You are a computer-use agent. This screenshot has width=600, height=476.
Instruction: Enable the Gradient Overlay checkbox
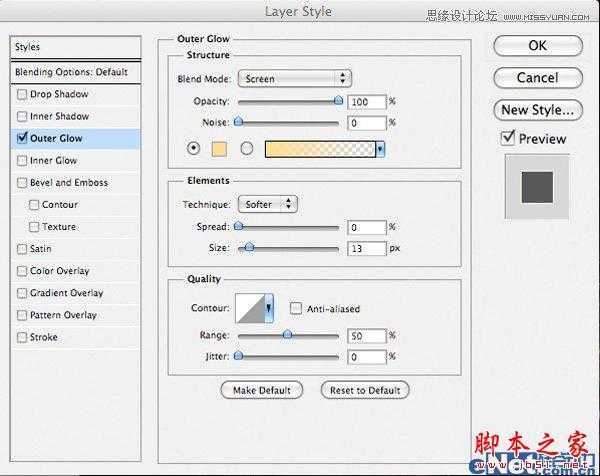22,293
